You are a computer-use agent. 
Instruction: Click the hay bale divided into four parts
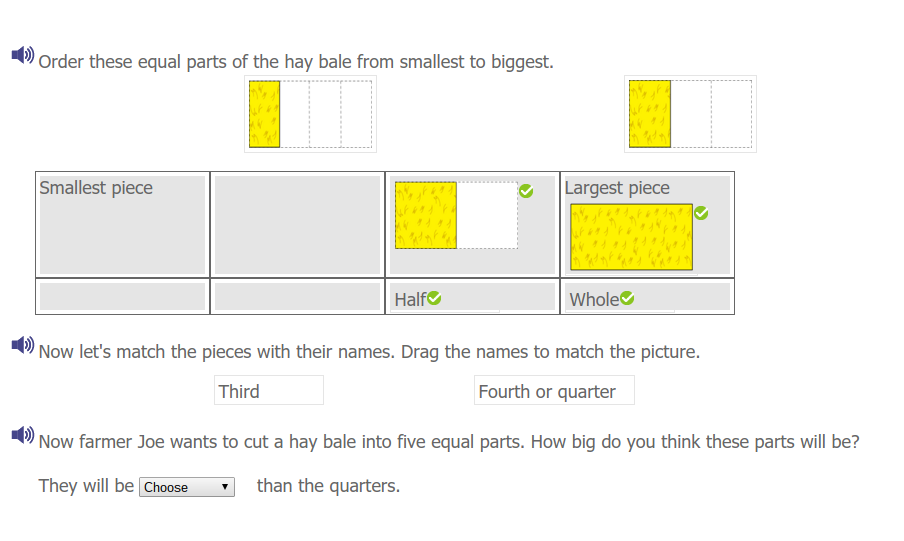tap(310, 114)
